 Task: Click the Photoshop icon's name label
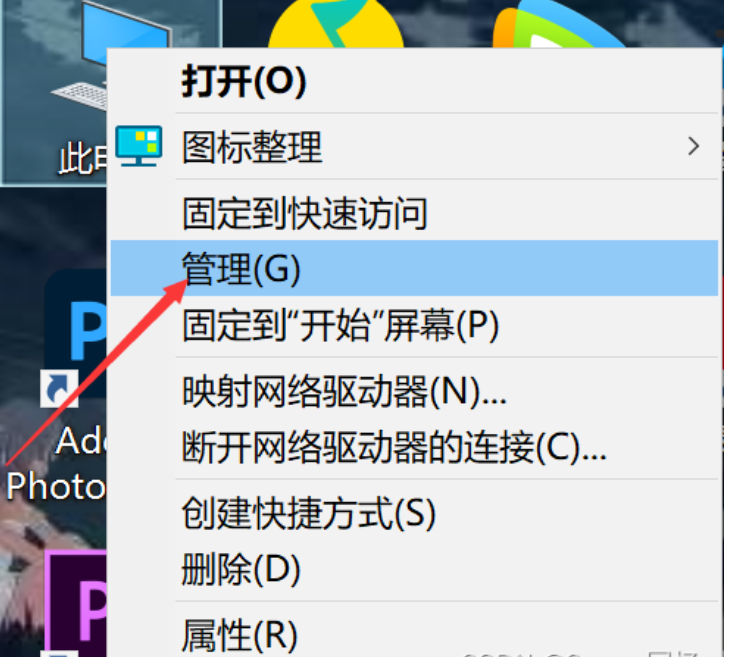click(56, 463)
